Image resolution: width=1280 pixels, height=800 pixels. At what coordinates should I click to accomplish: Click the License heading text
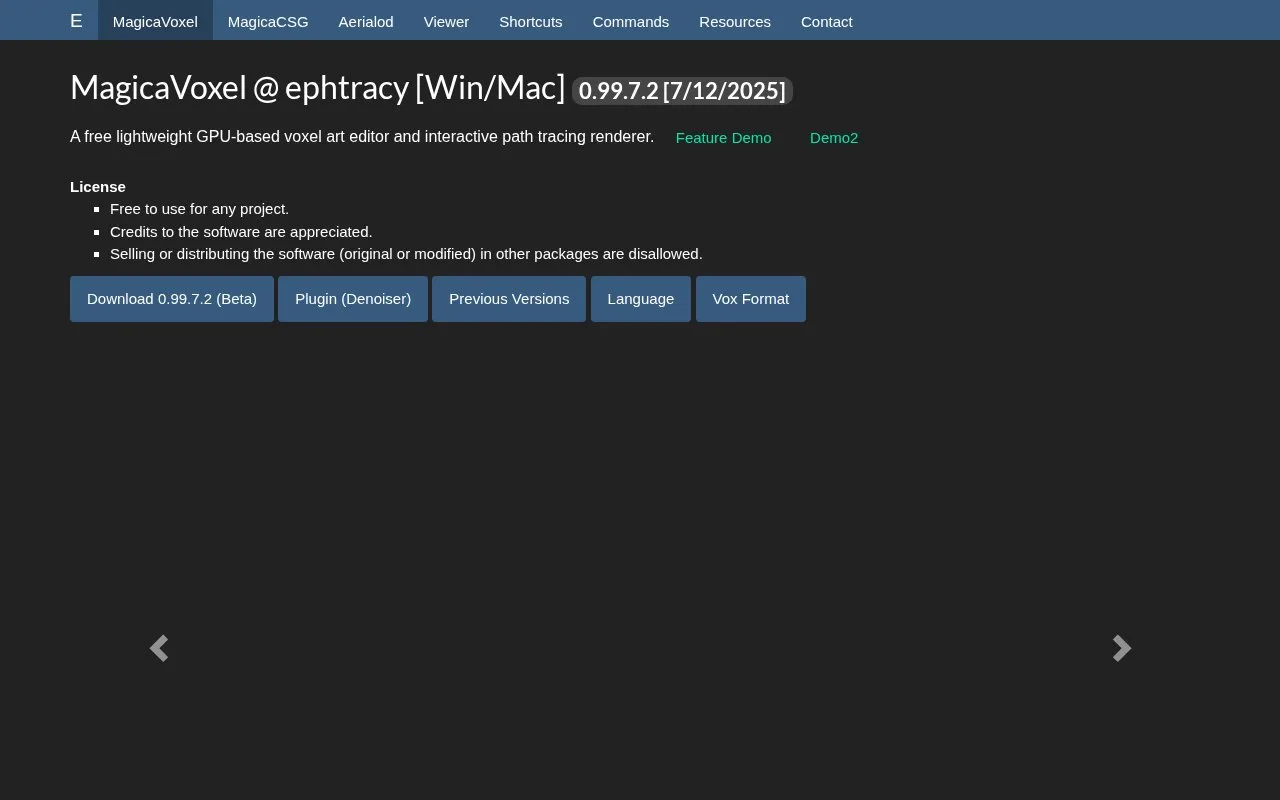(x=98, y=187)
